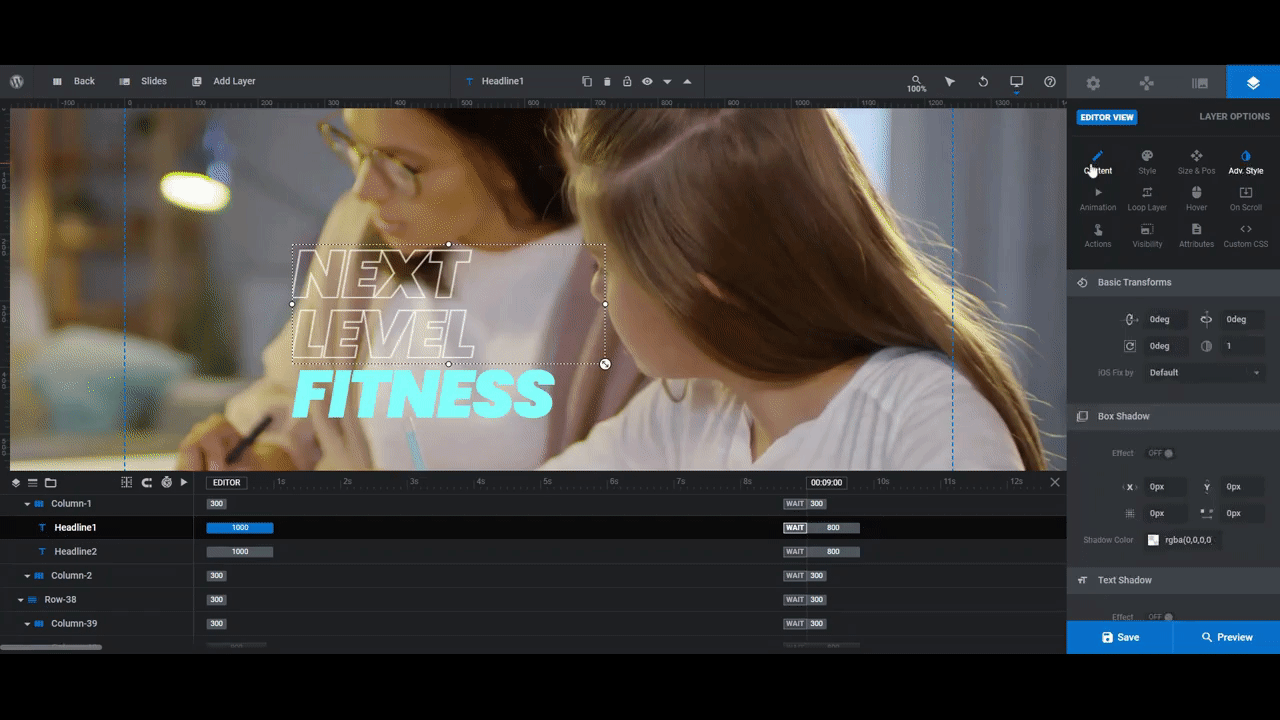Viewport: 1280px width, 720px height.
Task: Edit the Box Shadow Y offset field
Action: point(1243,487)
